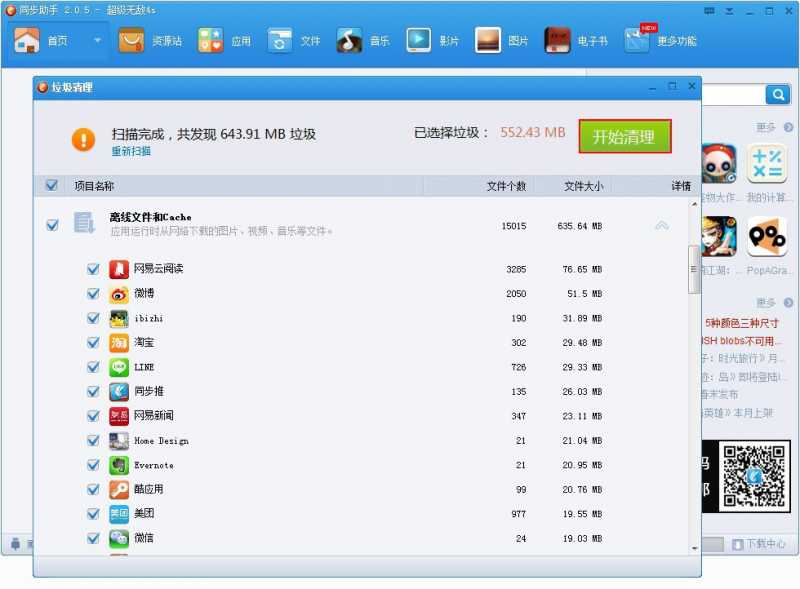Open the 影片 video section icon
Viewport: 800px width, 589px height.
[x=418, y=40]
